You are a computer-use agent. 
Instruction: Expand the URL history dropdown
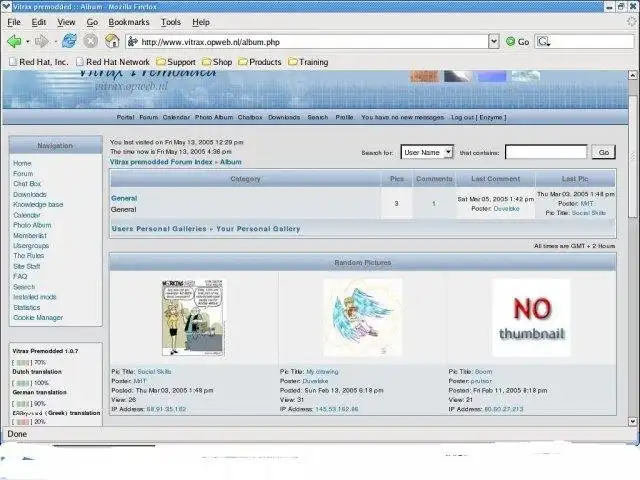pos(493,41)
